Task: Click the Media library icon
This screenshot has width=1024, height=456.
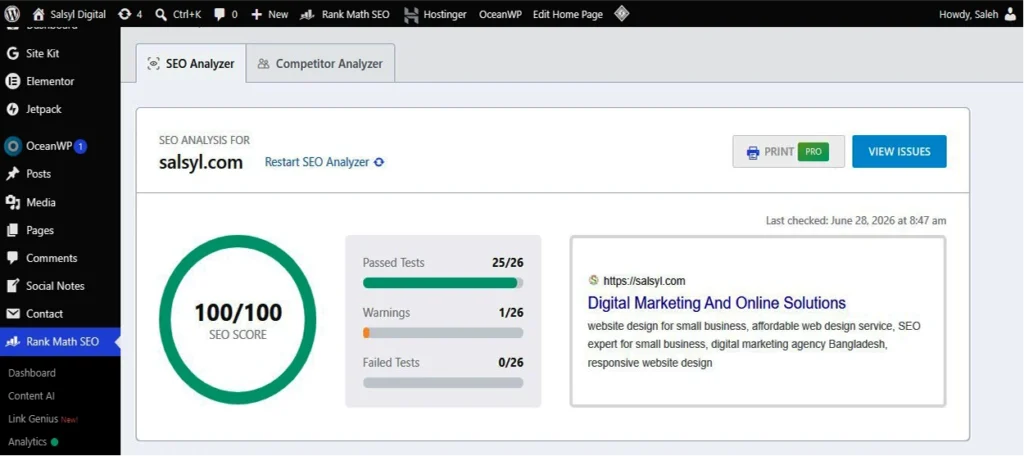Action: [12, 203]
